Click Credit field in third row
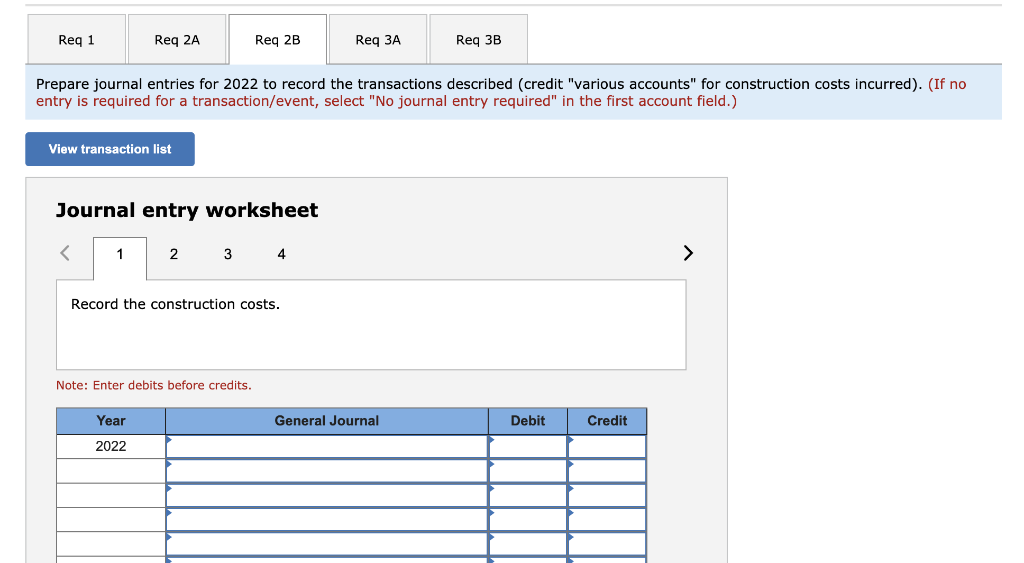This screenshot has width=1024, height=563. (607, 495)
